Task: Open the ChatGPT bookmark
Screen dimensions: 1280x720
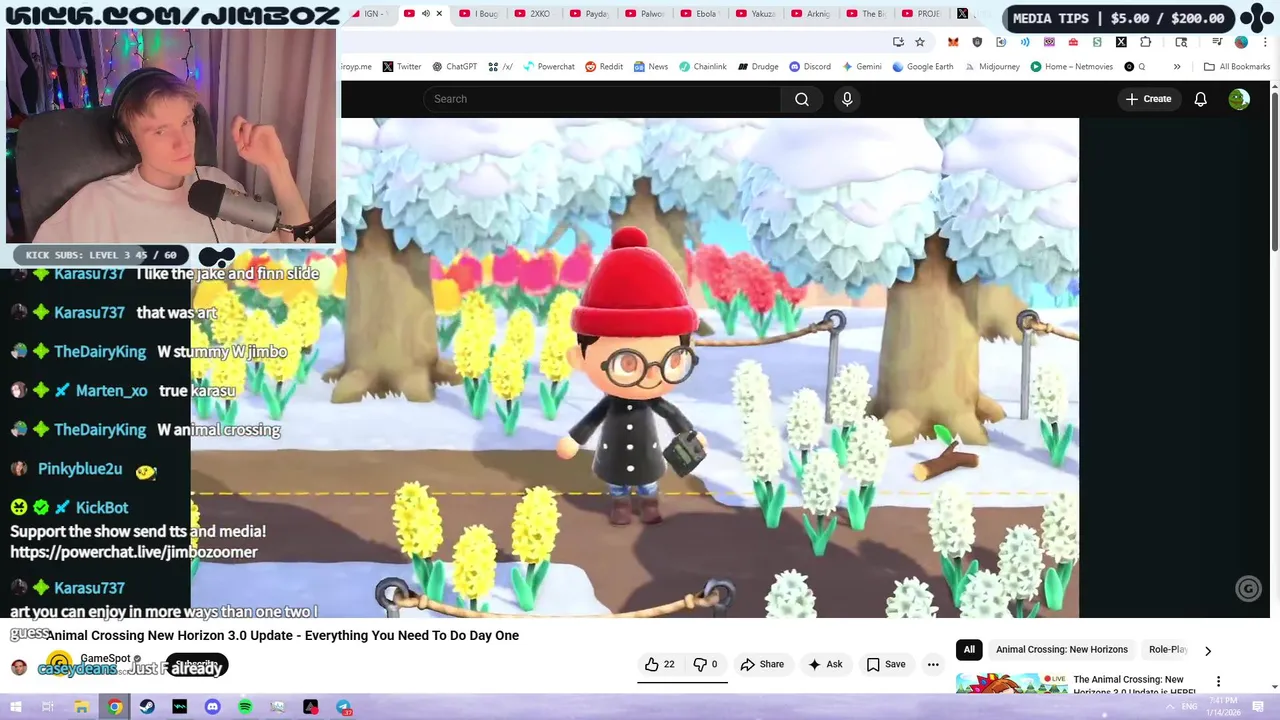Action: tap(454, 67)
